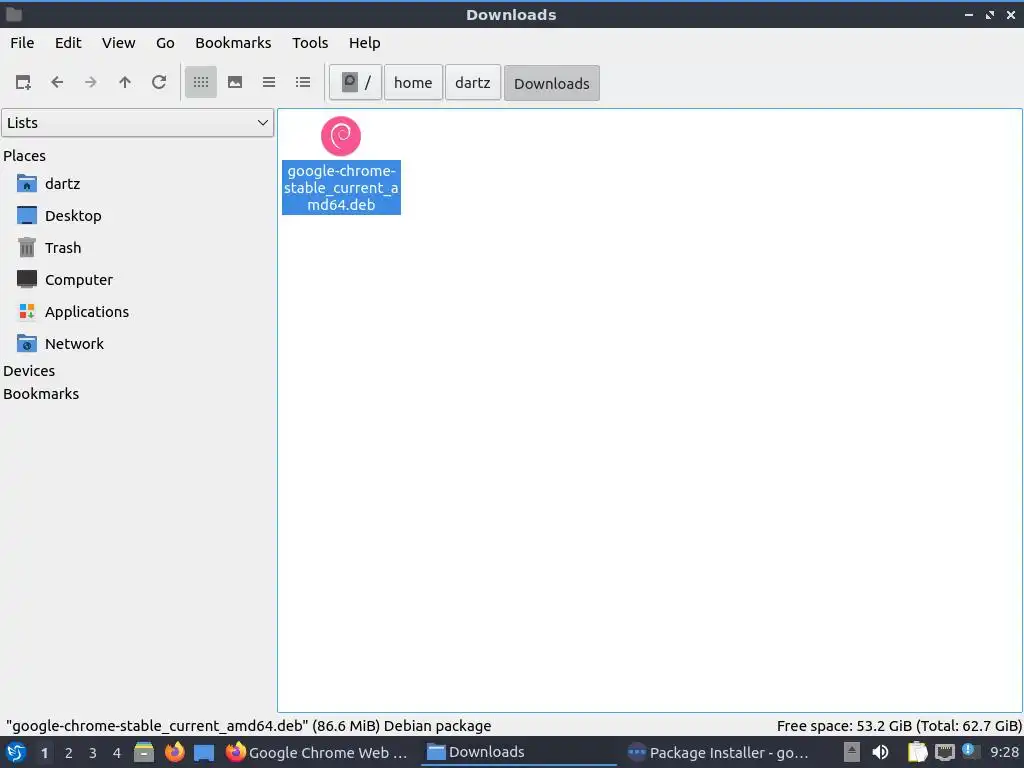Go up to the parent folder

click(x=125, y=82)
